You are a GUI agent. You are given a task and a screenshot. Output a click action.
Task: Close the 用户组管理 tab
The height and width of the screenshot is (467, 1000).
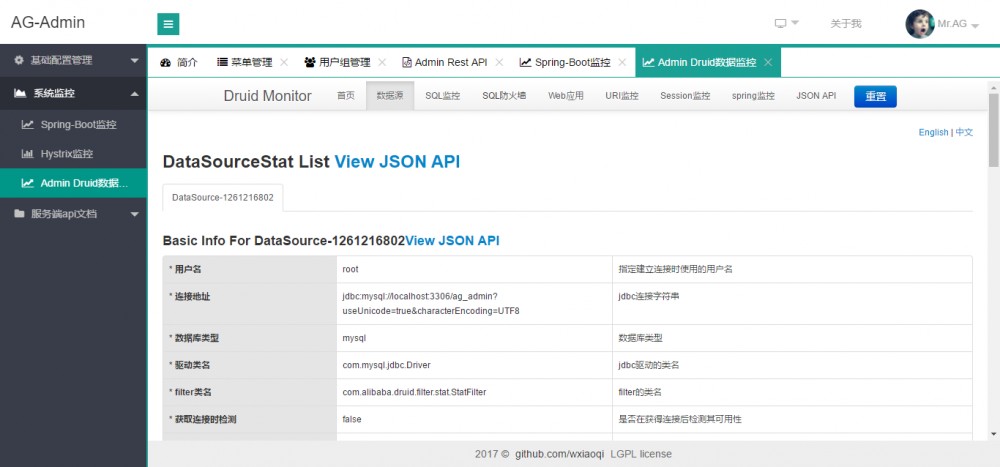(x=382, y=63)
